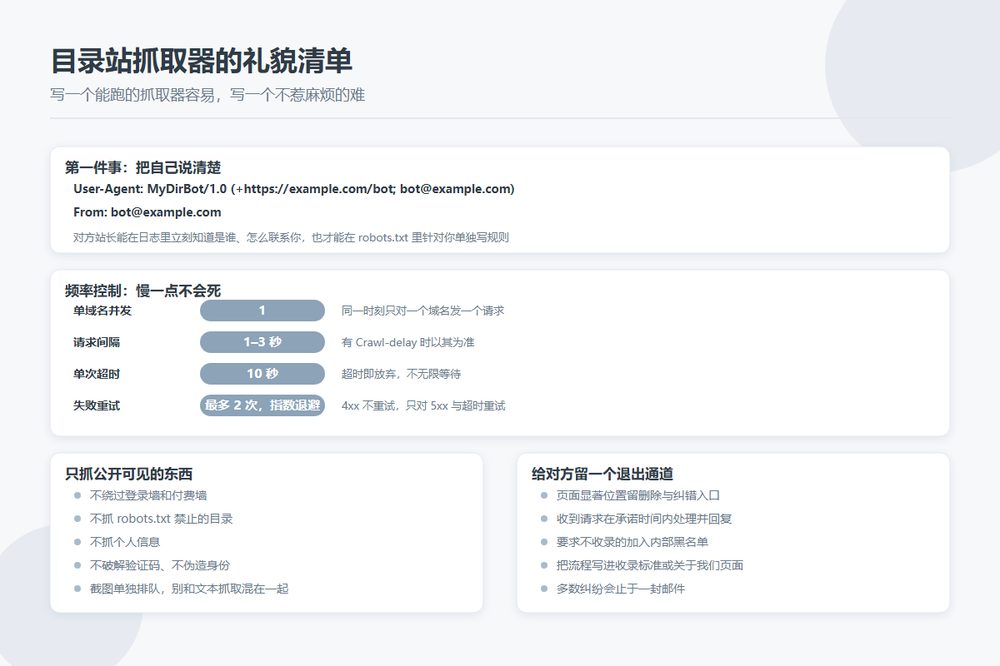Select the heading 只抓公开可见的东西
The width and height of the screenshot is (1000, 666).
pos(129,474)
